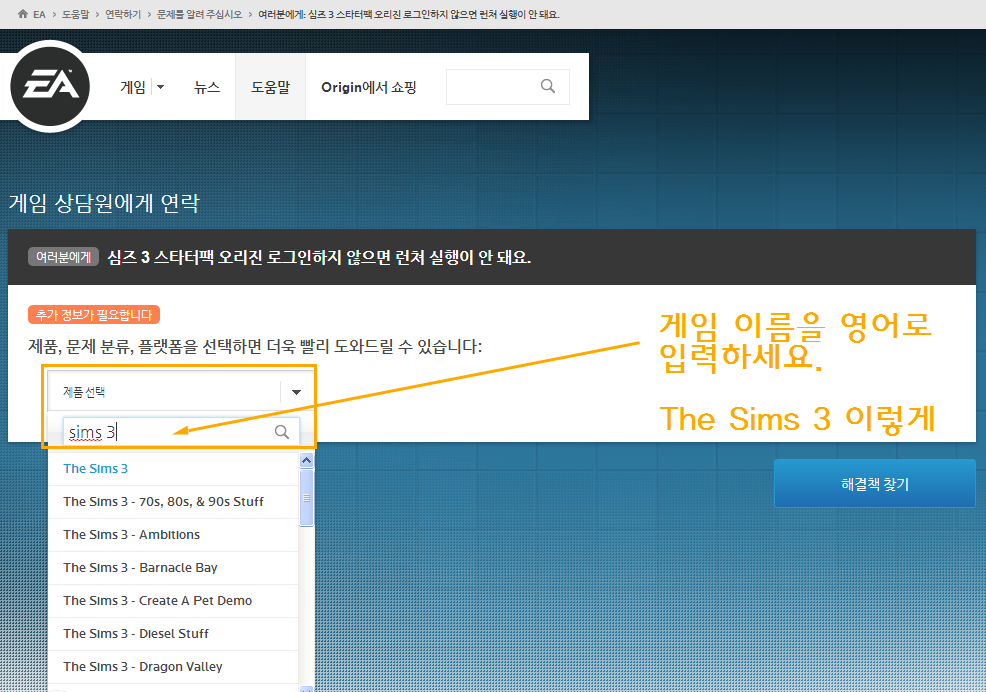Select The Sims 3 - Dragon Valley
This screenshot has width=986, height=692.
(x=173, y=667)
